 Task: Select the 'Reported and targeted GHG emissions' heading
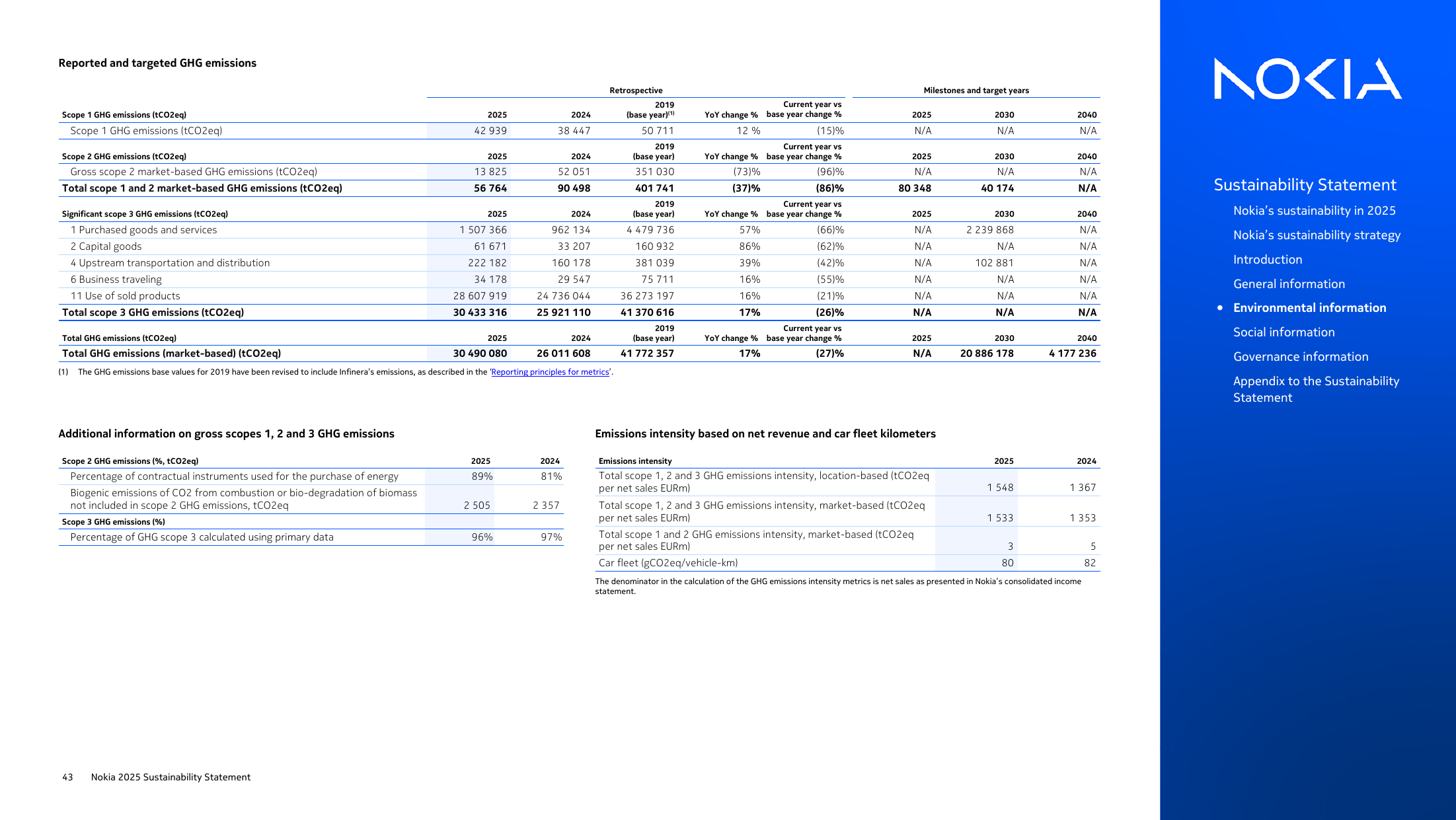pyautogui.click(x=157, y=63)
